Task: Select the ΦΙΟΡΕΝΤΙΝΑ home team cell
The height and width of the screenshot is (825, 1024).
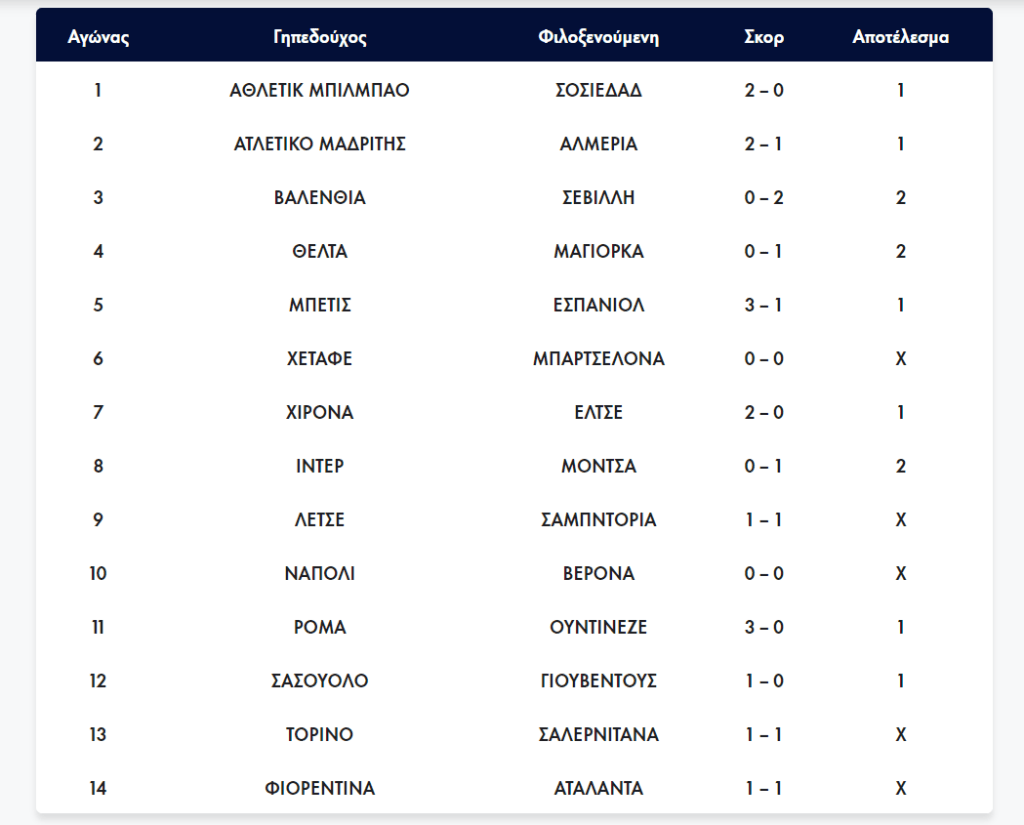Action: tap(320, 789)
